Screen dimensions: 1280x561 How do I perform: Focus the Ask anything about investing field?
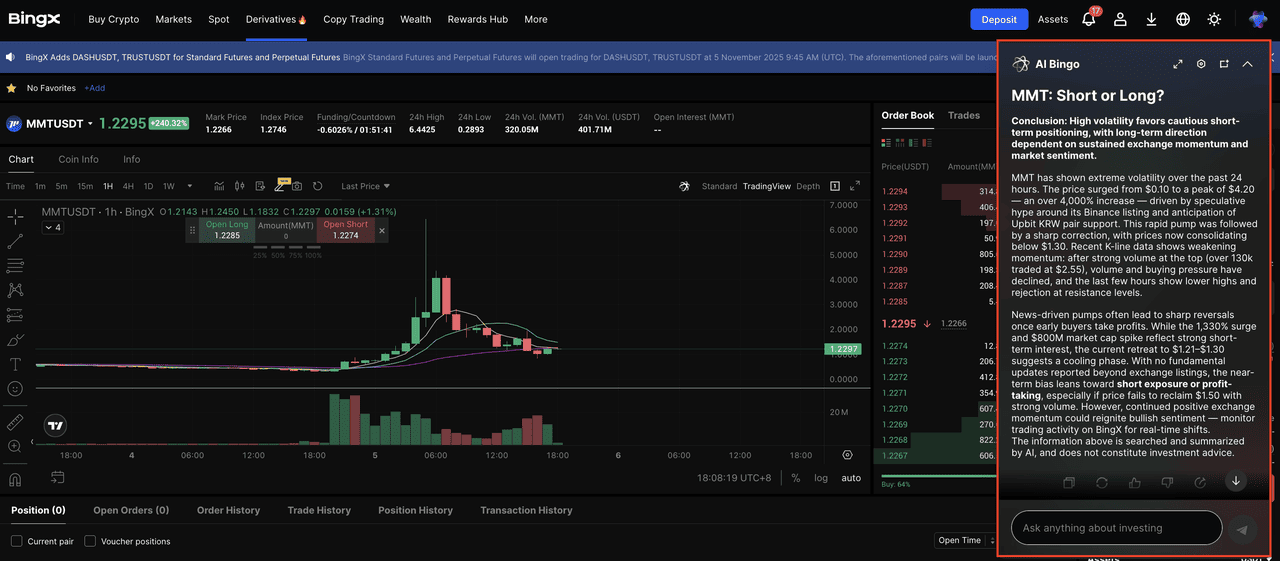1115,528
